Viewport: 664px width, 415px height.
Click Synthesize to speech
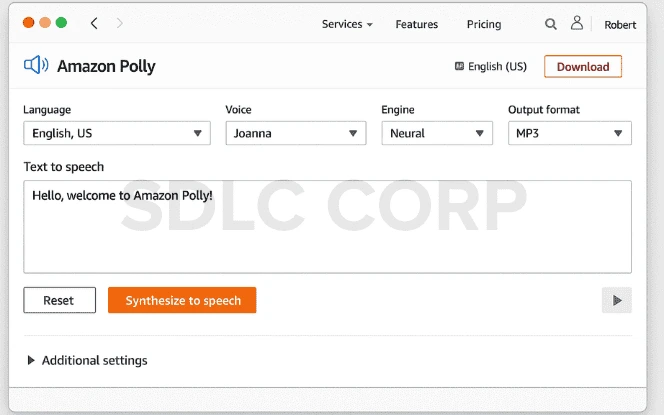(182, 300)
